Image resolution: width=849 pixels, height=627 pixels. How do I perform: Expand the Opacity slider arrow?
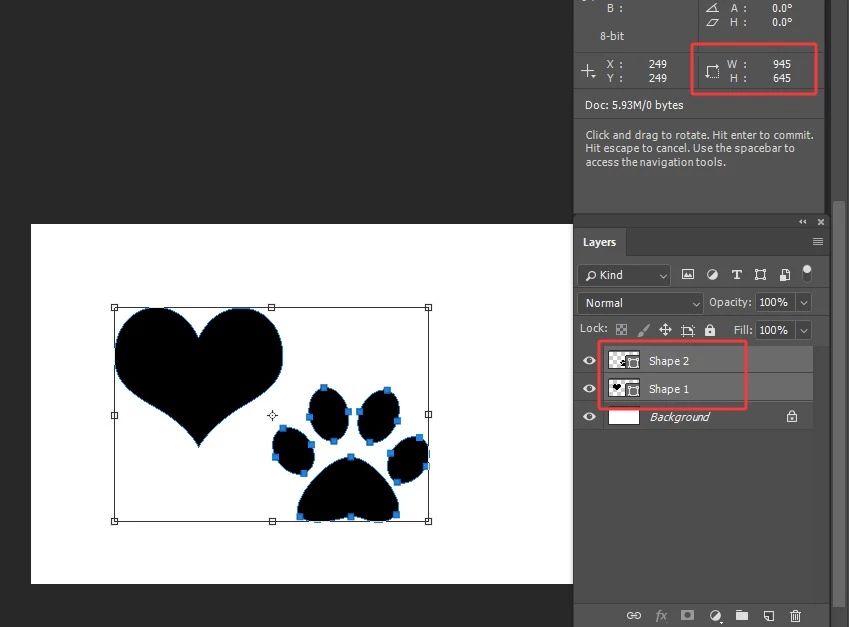point(804,303)
